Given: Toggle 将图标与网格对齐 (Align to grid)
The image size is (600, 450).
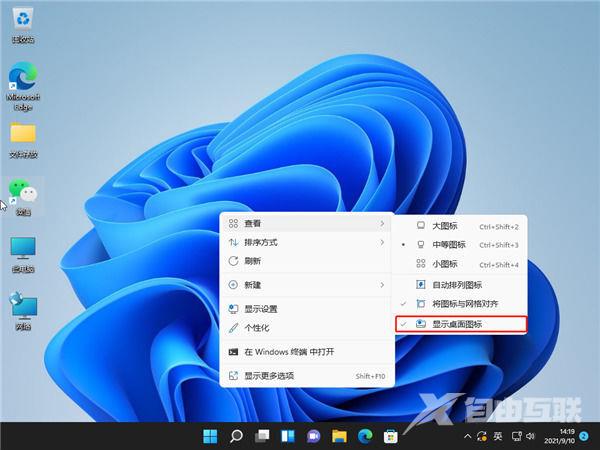Looking at the screenshot, I should 461,304.
